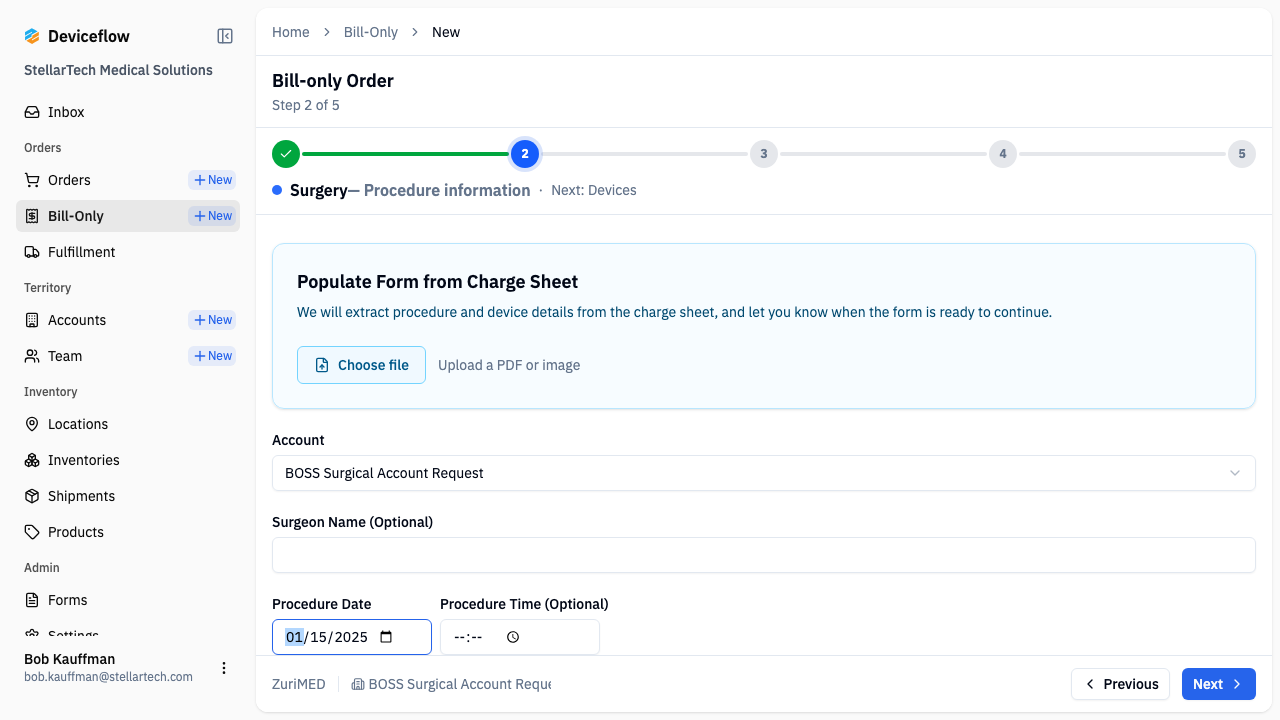Image resolution: width=1280 pixels, height=720 pixels.
Task: Click the Inbox tray icon
Action: click(32, 112)
